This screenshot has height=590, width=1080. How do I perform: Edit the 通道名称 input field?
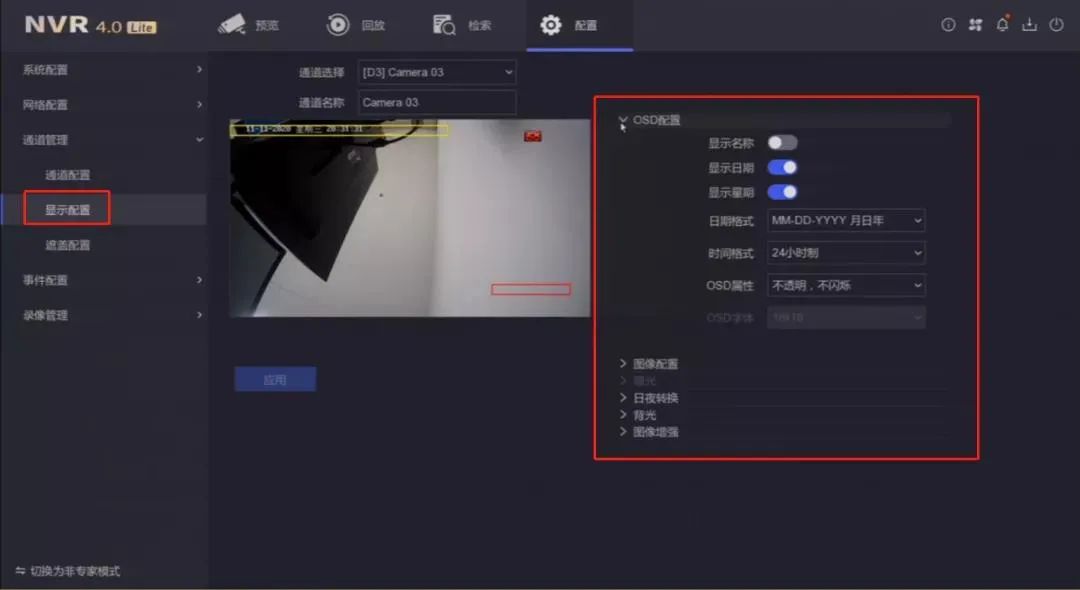(437, 102)
